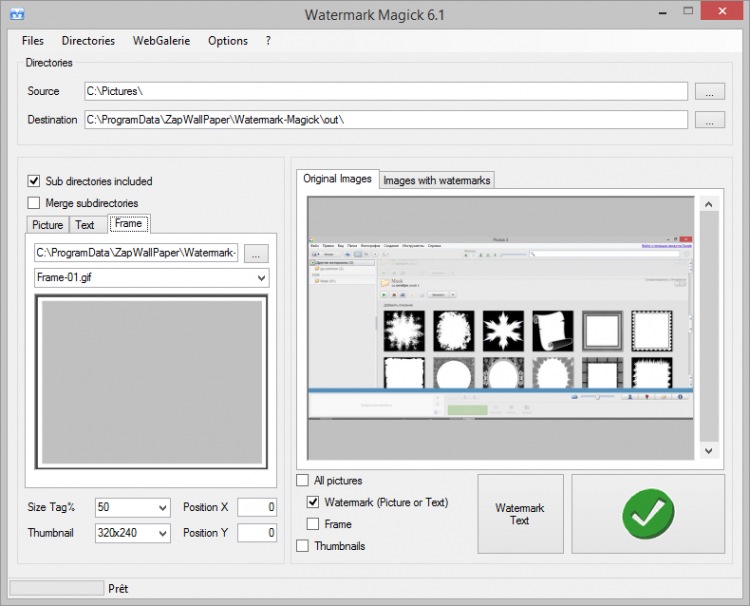Viewport: 750px width, 606px height.
Task: Click the Position X input field
Action: click(257, 508)
